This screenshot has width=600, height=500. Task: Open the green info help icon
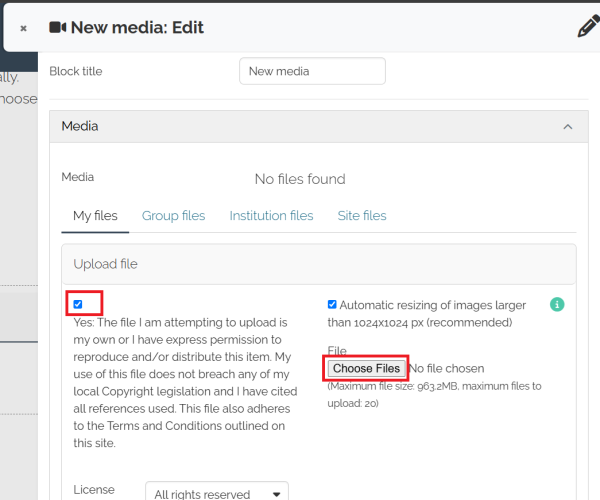pos(557,305)
